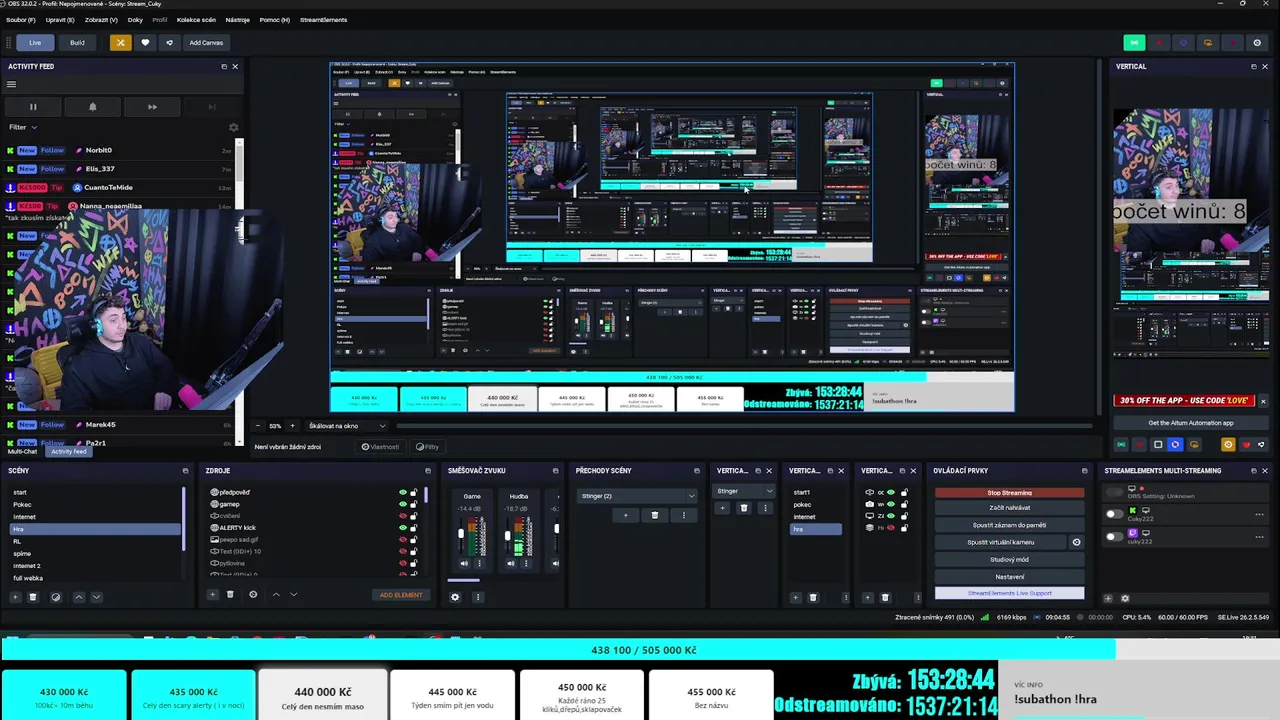
Task: Open audio mixer advanced settings gear
Action: pyautogui.click(x=455, y=597)
